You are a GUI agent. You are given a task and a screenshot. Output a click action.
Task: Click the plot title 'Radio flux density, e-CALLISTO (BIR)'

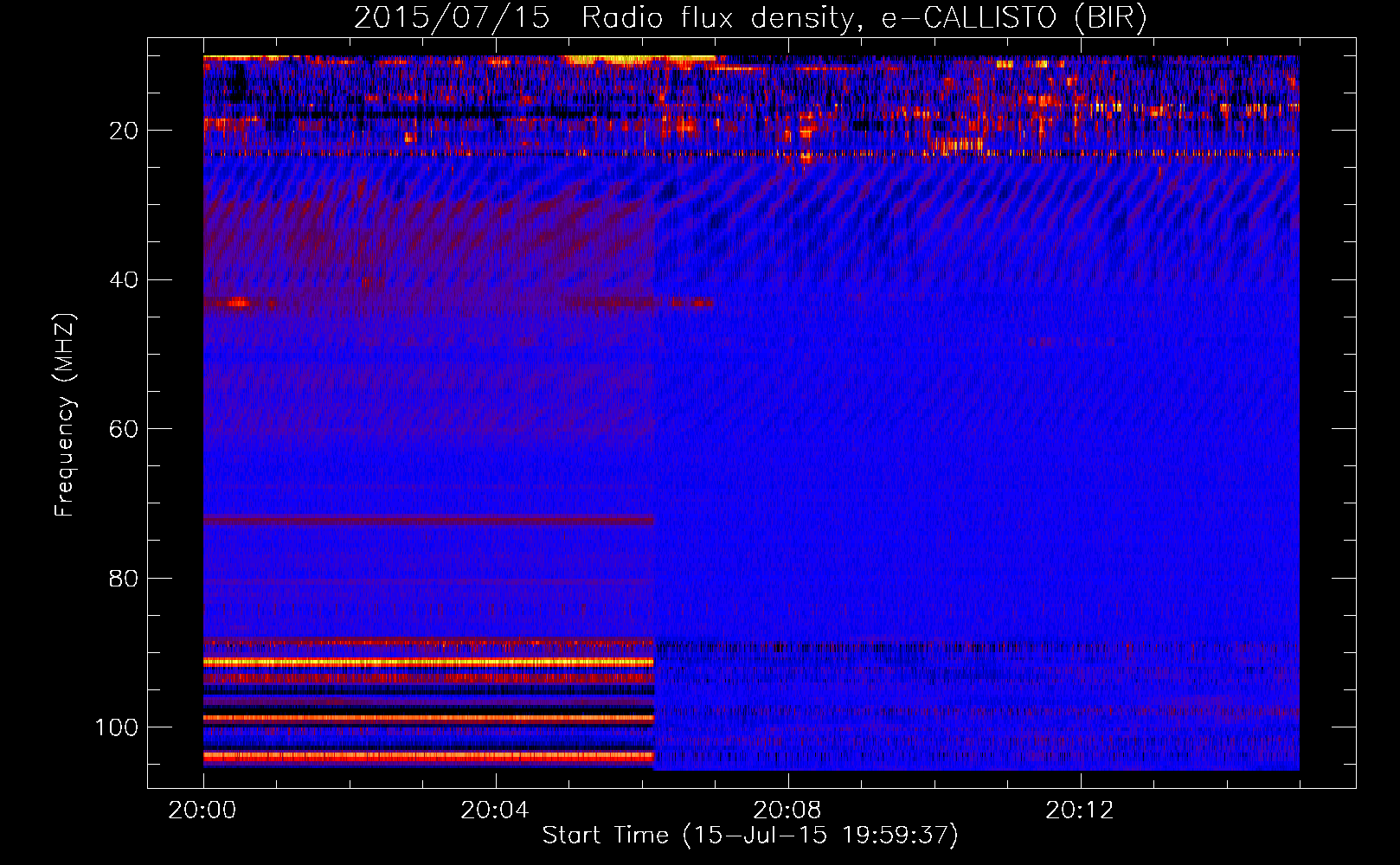pyautogui.click(x=864, y=18)
